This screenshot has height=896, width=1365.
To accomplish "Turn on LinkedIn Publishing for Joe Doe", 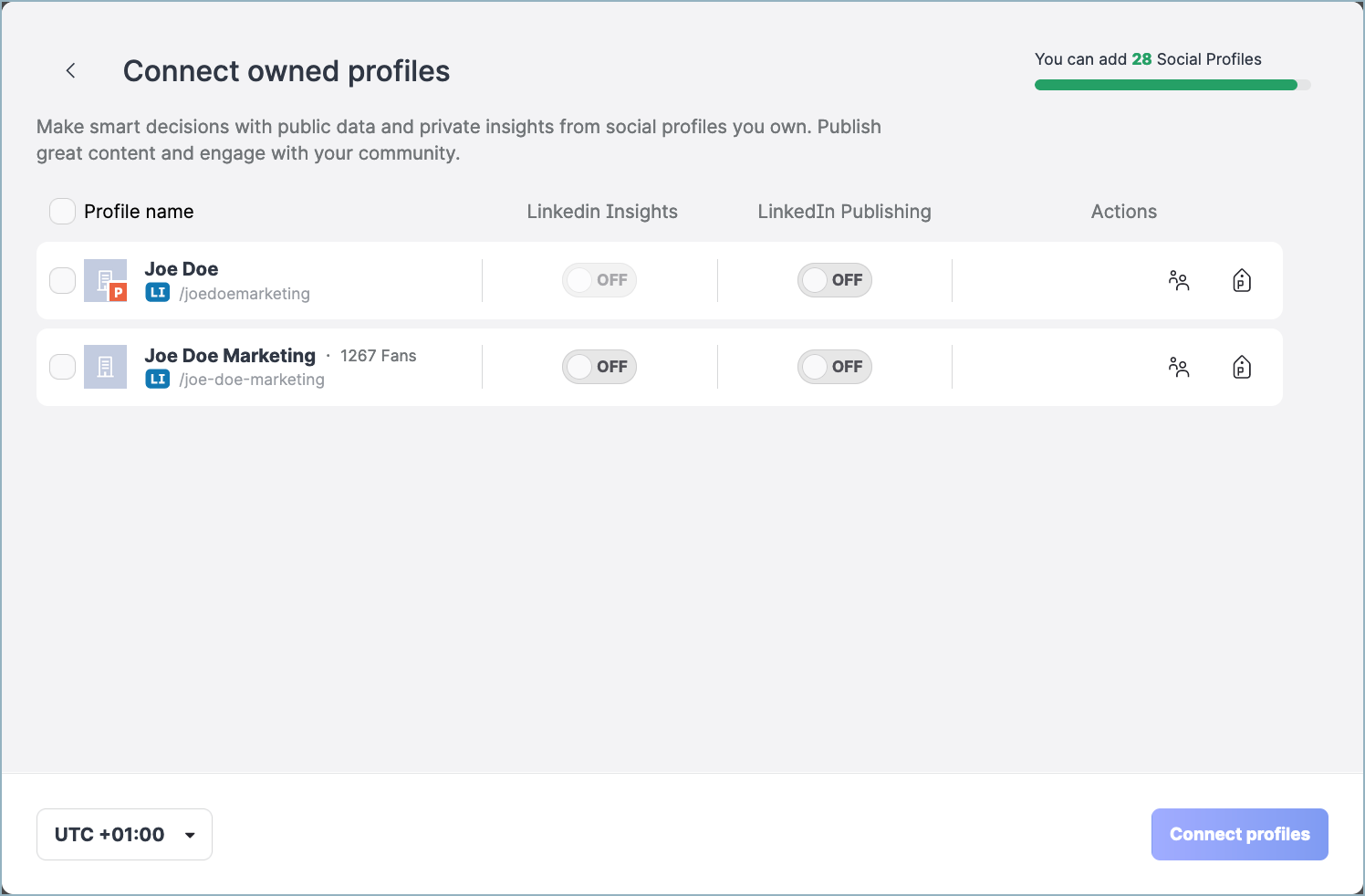I will point(834,280).
